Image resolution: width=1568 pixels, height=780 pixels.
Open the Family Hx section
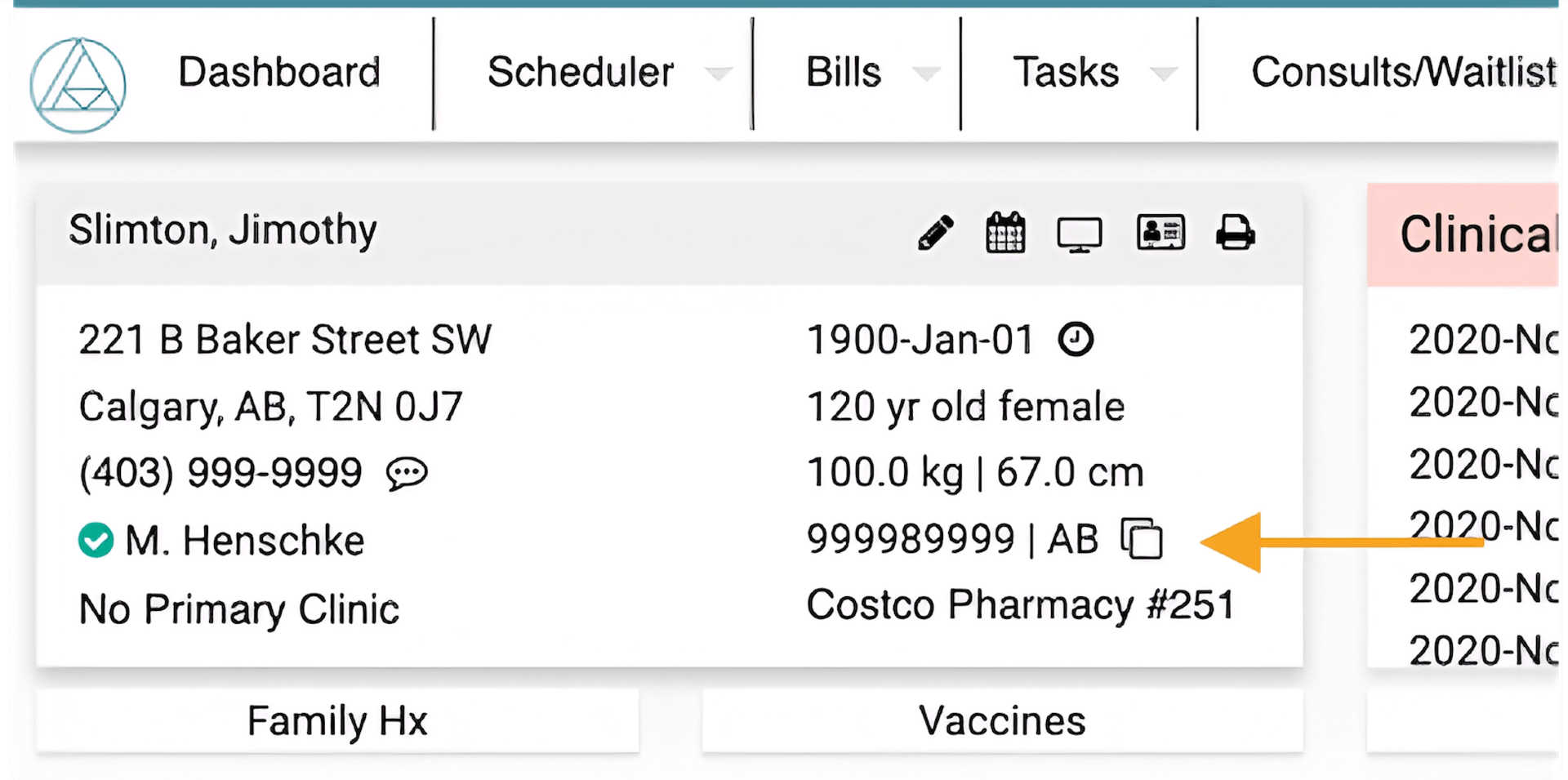[x=337, y=720]
